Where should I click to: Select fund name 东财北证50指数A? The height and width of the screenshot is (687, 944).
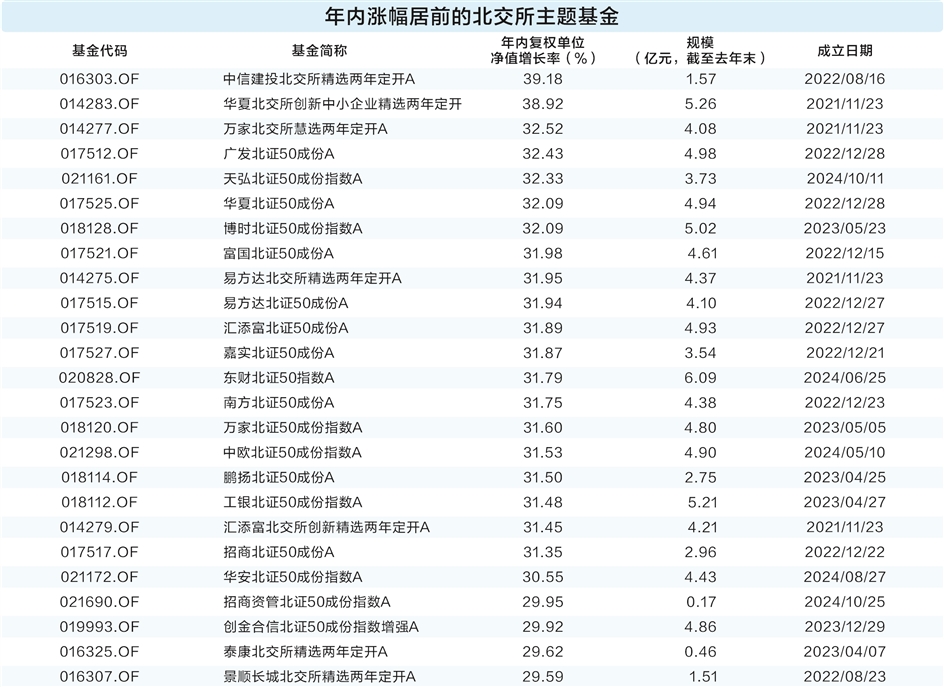[279, 378]
